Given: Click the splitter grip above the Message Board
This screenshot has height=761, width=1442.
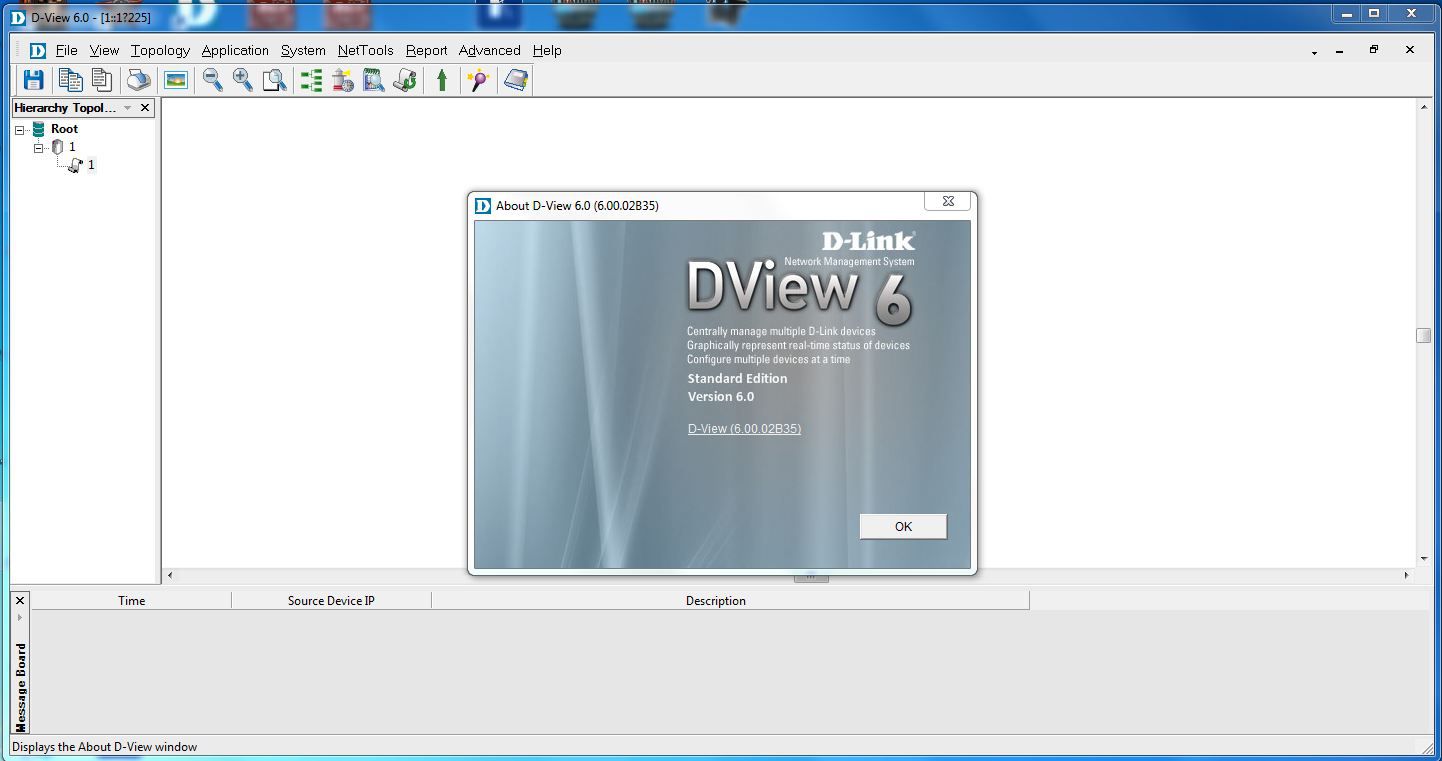Looking at the screenshot, I should tap(811, 577).
